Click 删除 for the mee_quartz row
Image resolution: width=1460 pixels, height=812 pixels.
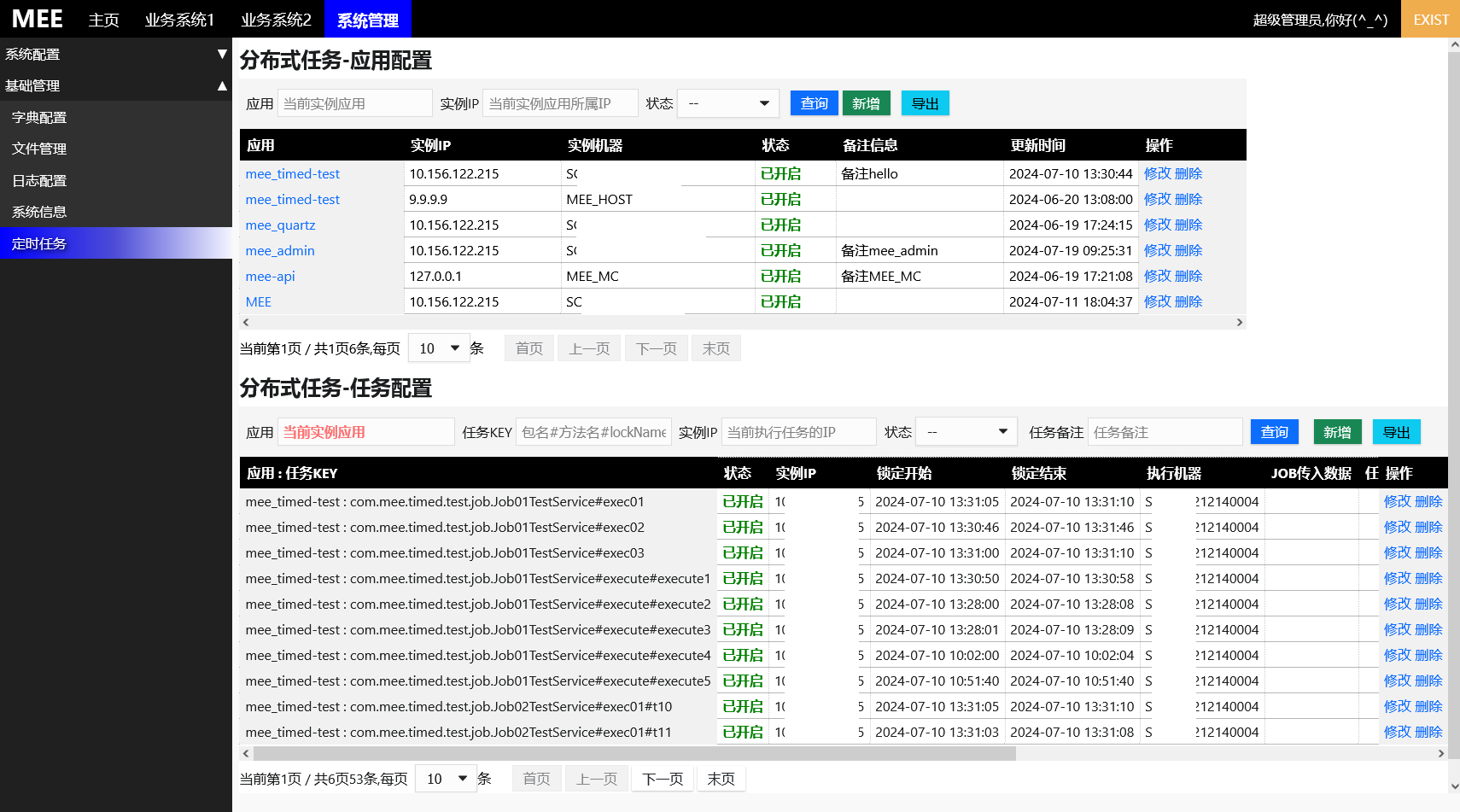(x=1188, y=225)
